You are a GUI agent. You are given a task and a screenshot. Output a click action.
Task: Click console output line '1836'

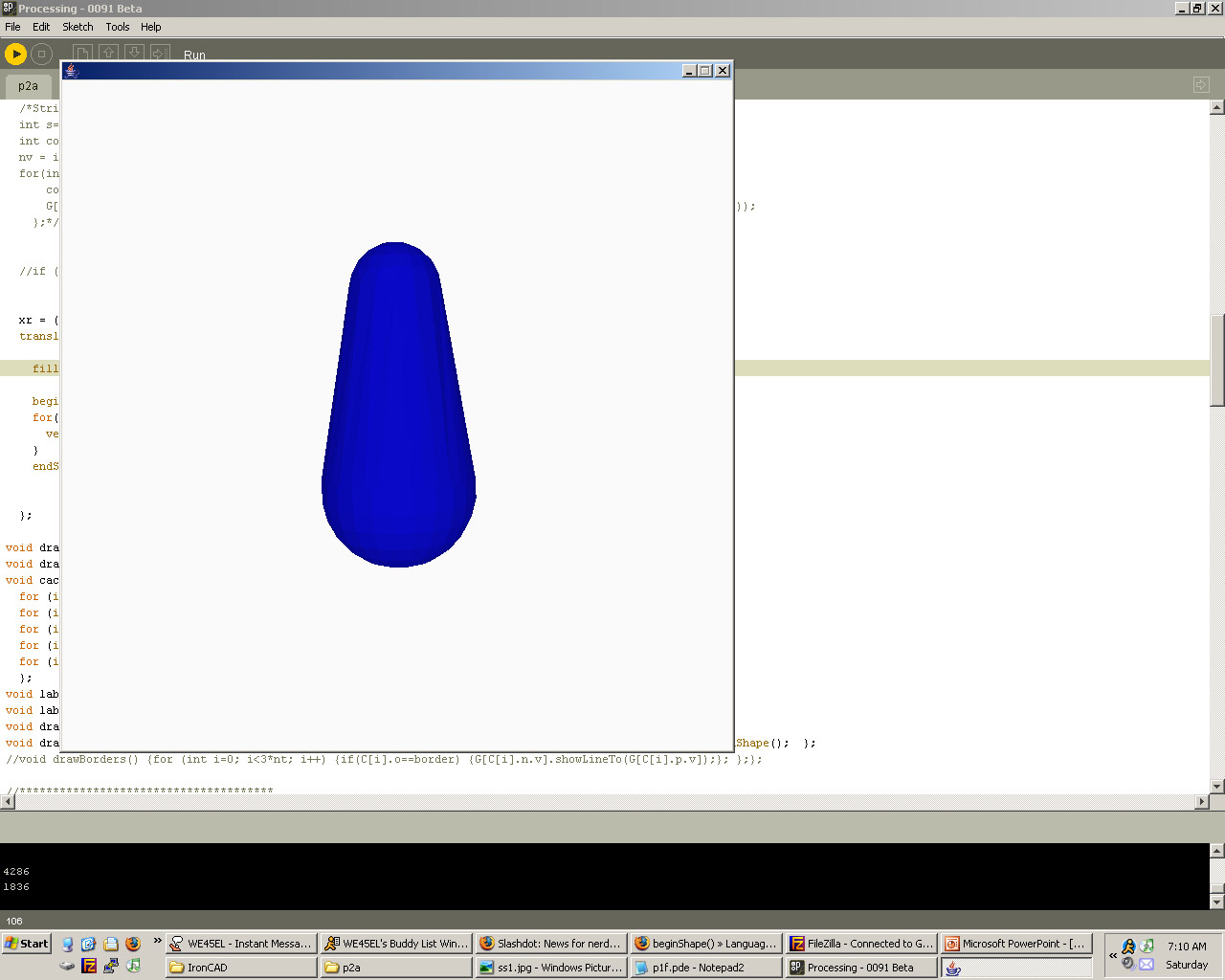pos(16,887)
